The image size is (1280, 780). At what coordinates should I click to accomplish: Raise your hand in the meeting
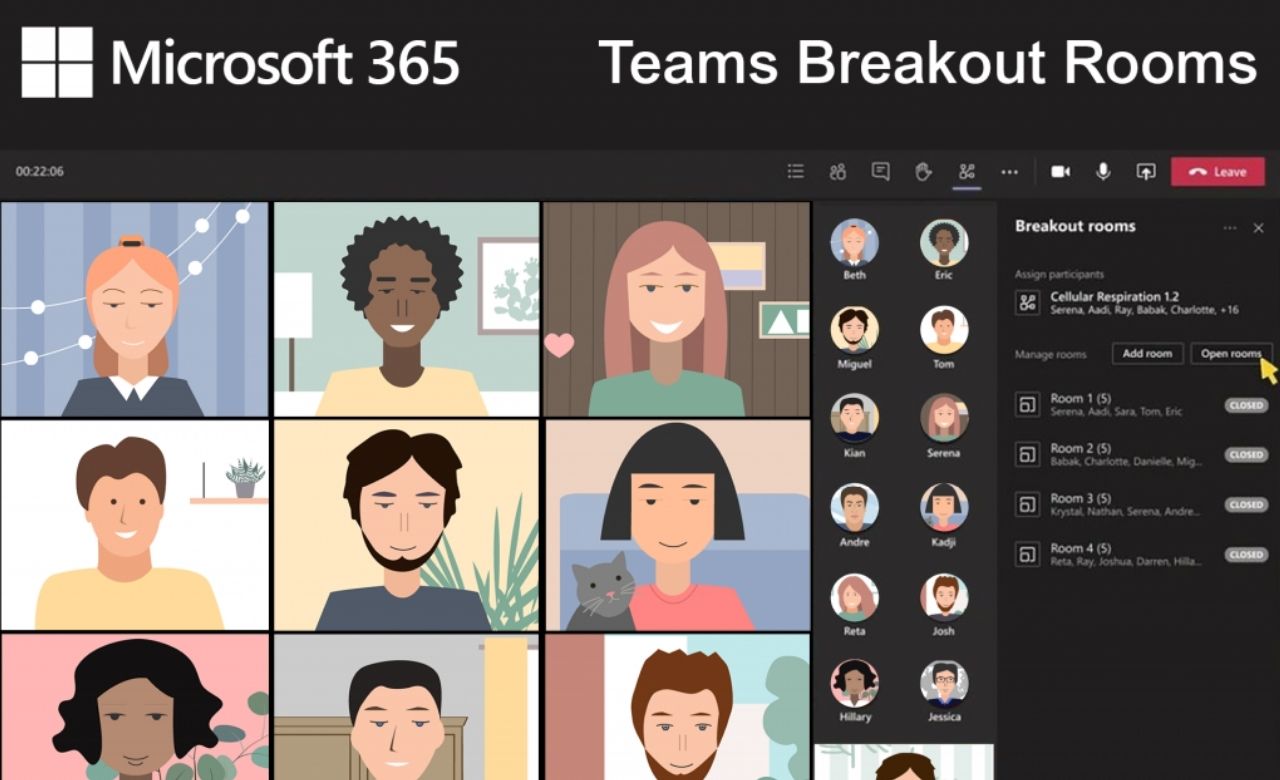(921, 171)
